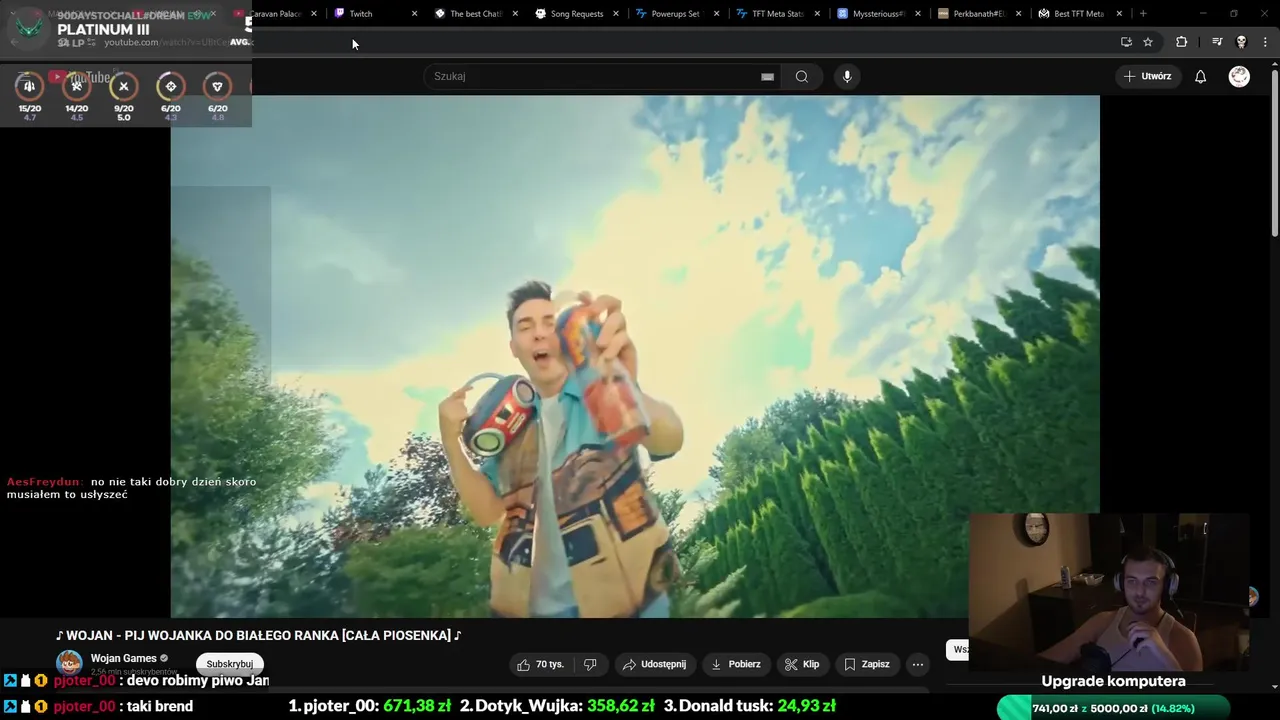Switch to the Mysteriouss tab
Viewport: 1280px width, 720px height.
tap(877, 14)
